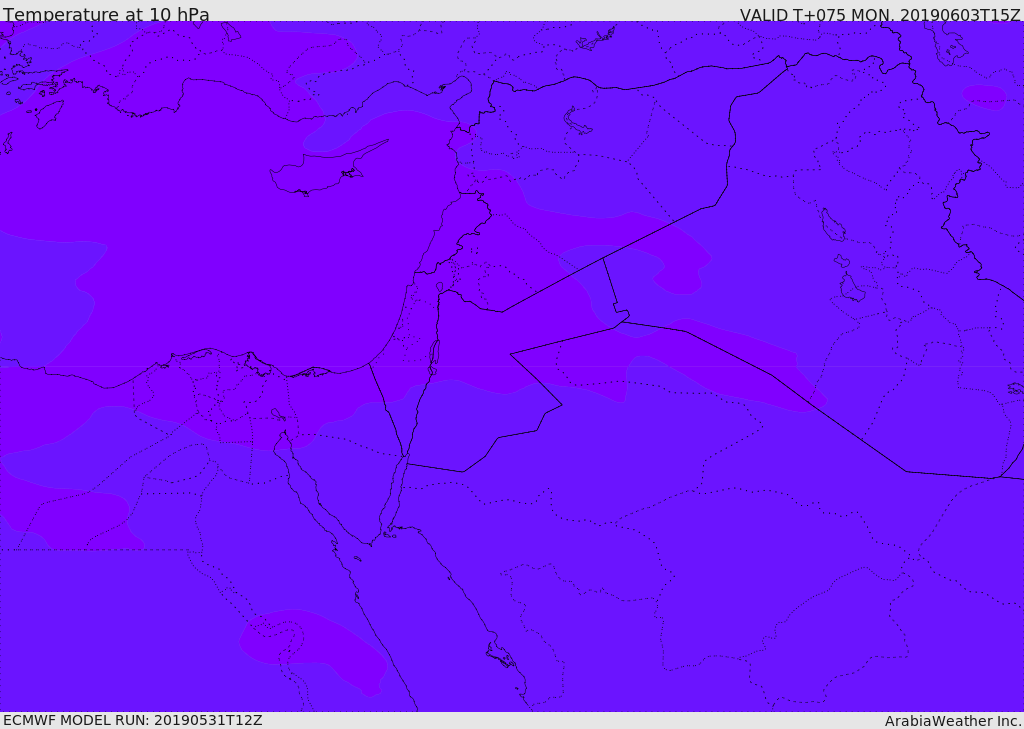Click the 'Temperature at 10 hPa' title

tap(106, 14)
